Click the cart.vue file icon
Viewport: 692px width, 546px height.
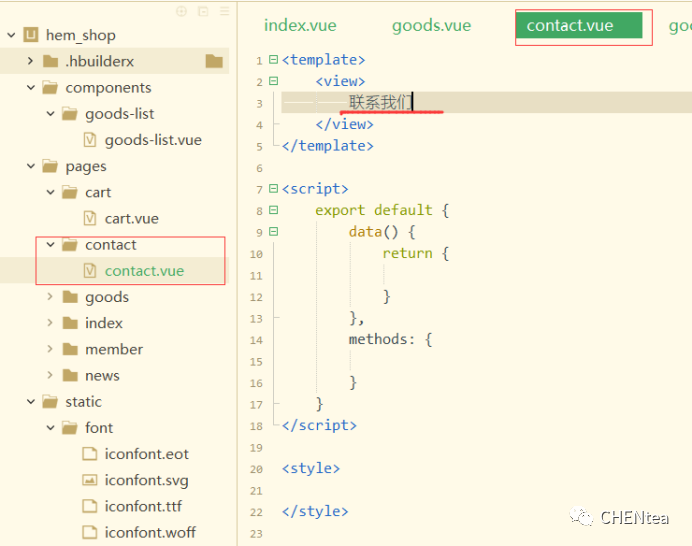pos(90,218)
